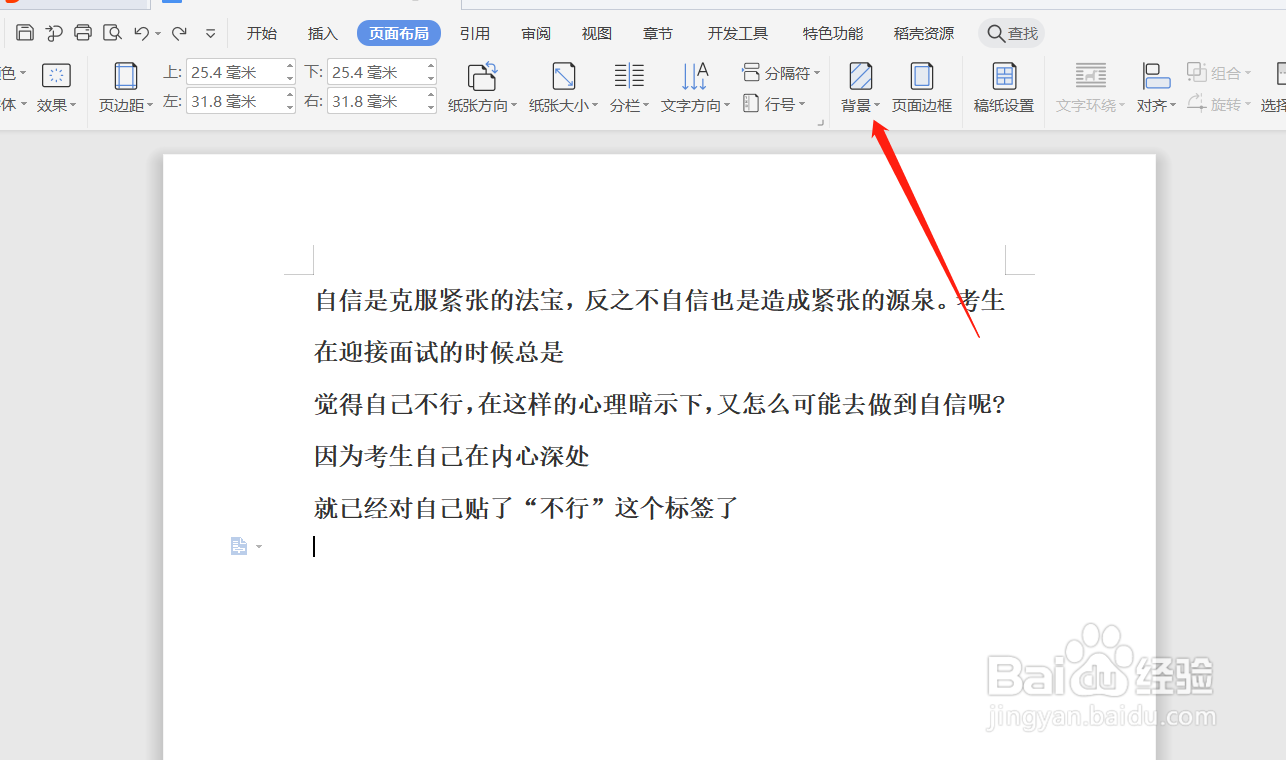Screen dimensions: 1286x760
Task: Click the 分栏 columns icon
Action: click(629, 76)
